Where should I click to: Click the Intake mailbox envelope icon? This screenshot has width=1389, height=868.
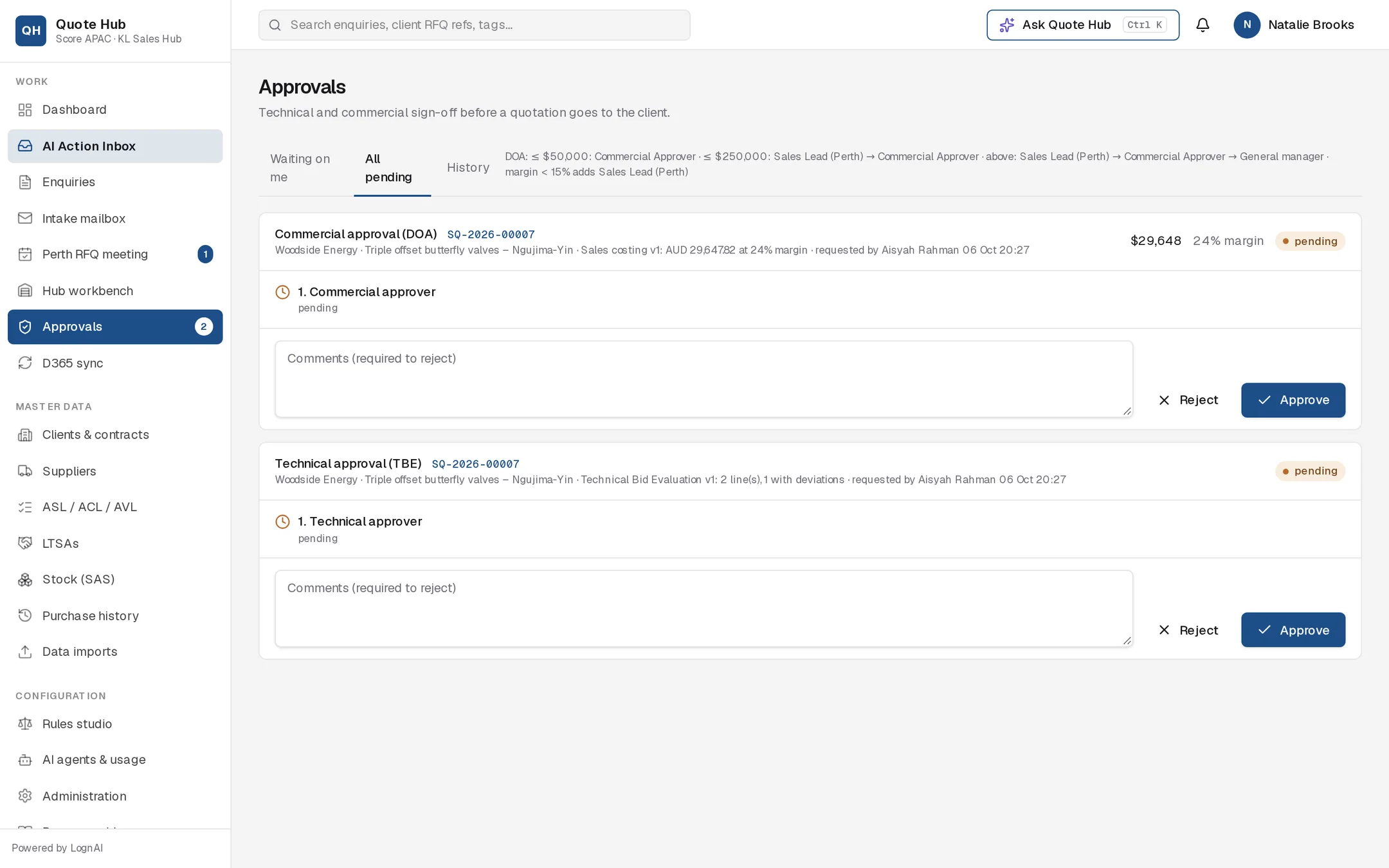point(25,218)
